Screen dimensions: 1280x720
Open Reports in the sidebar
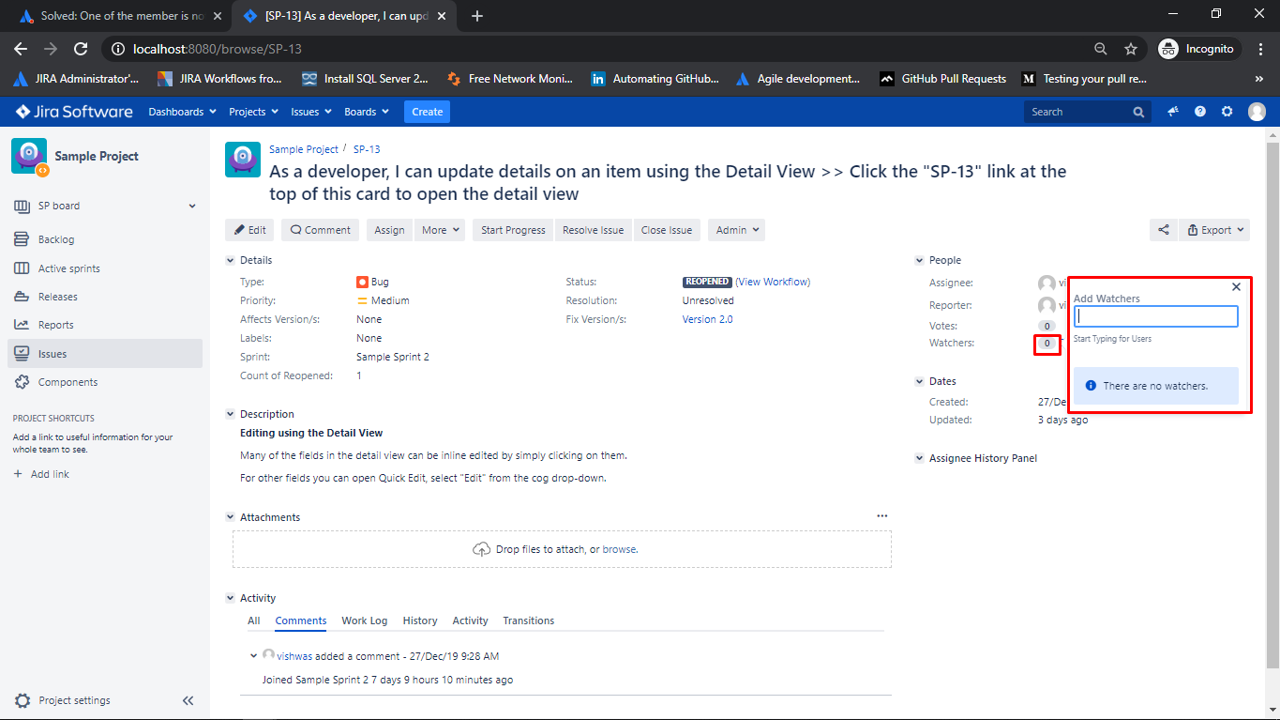click(56, 325)
